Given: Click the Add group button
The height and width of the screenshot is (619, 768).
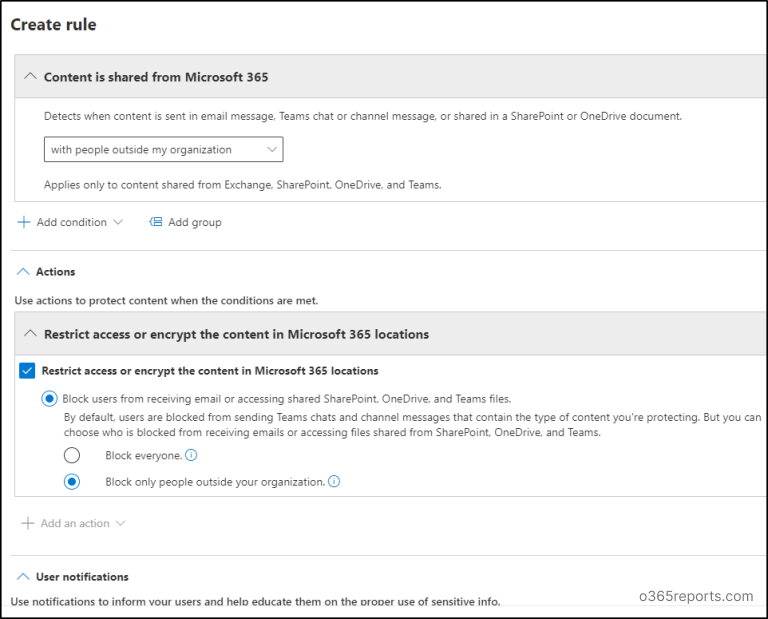Looking at the screenshot, I should [x=186, y=222].
